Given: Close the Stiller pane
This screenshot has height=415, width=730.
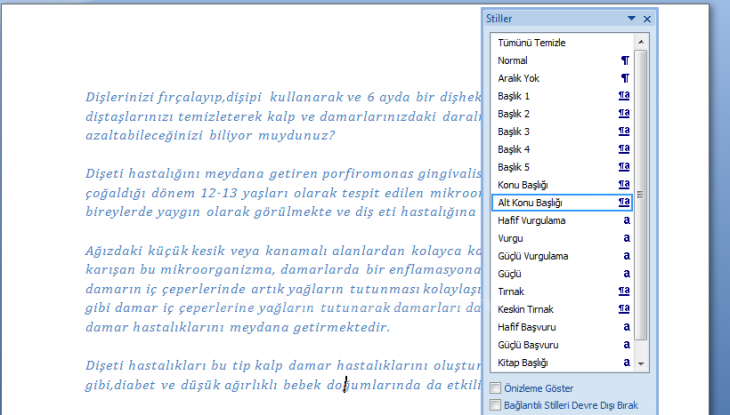Looking at the screenshot, I should (647, 19).
